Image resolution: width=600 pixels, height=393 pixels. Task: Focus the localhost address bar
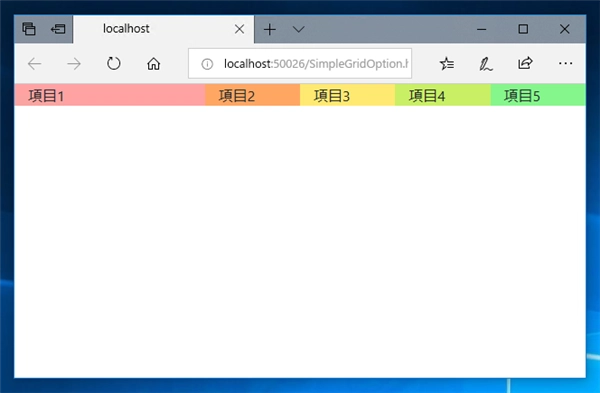coord(300,64)
